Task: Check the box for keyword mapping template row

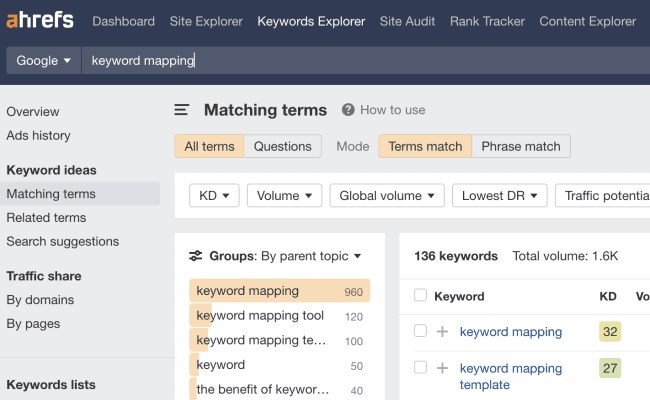Action: 420,368
